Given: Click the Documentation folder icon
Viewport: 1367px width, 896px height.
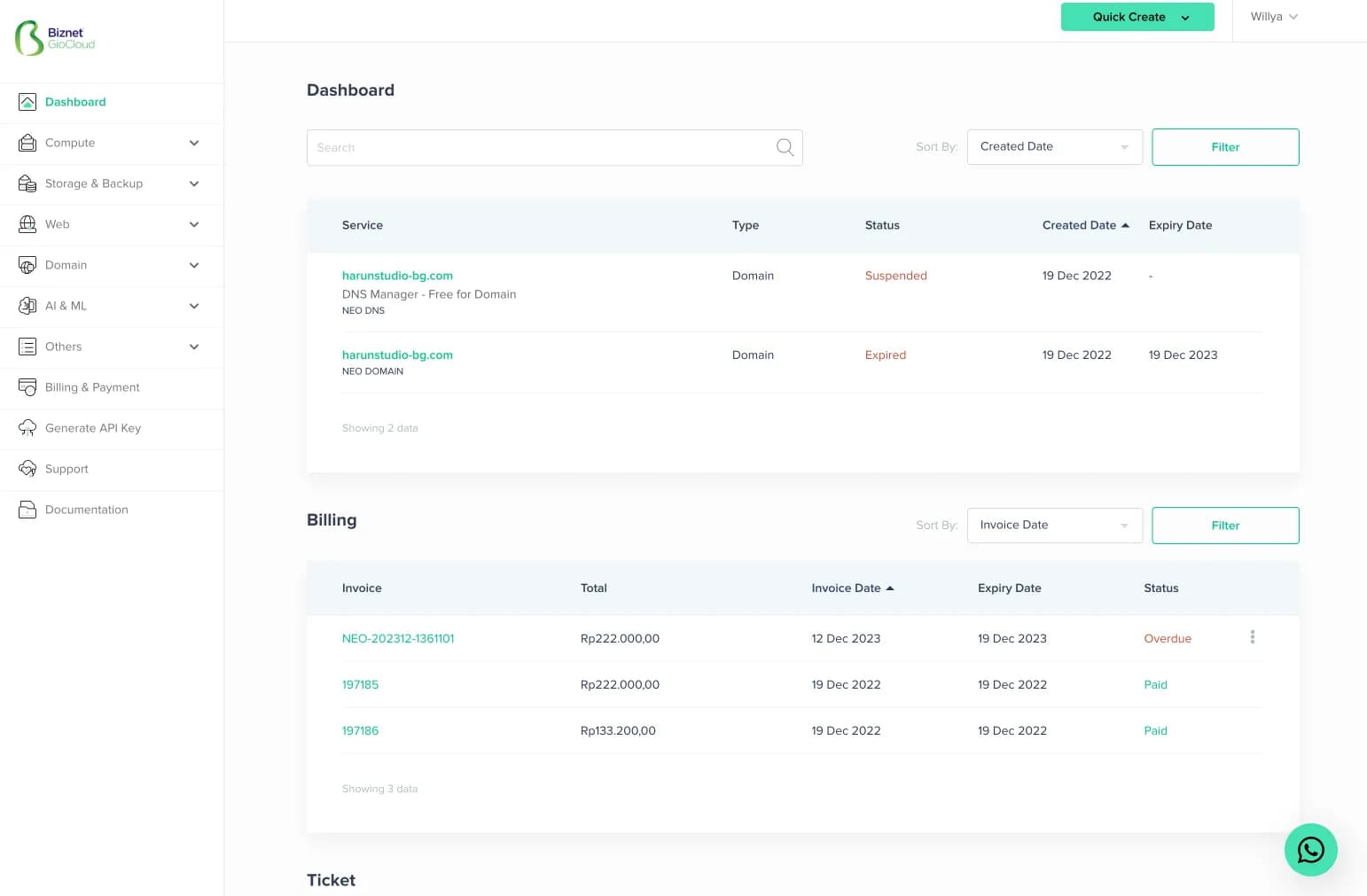Looking at the screenshot, I should click(x=27, y=510).
